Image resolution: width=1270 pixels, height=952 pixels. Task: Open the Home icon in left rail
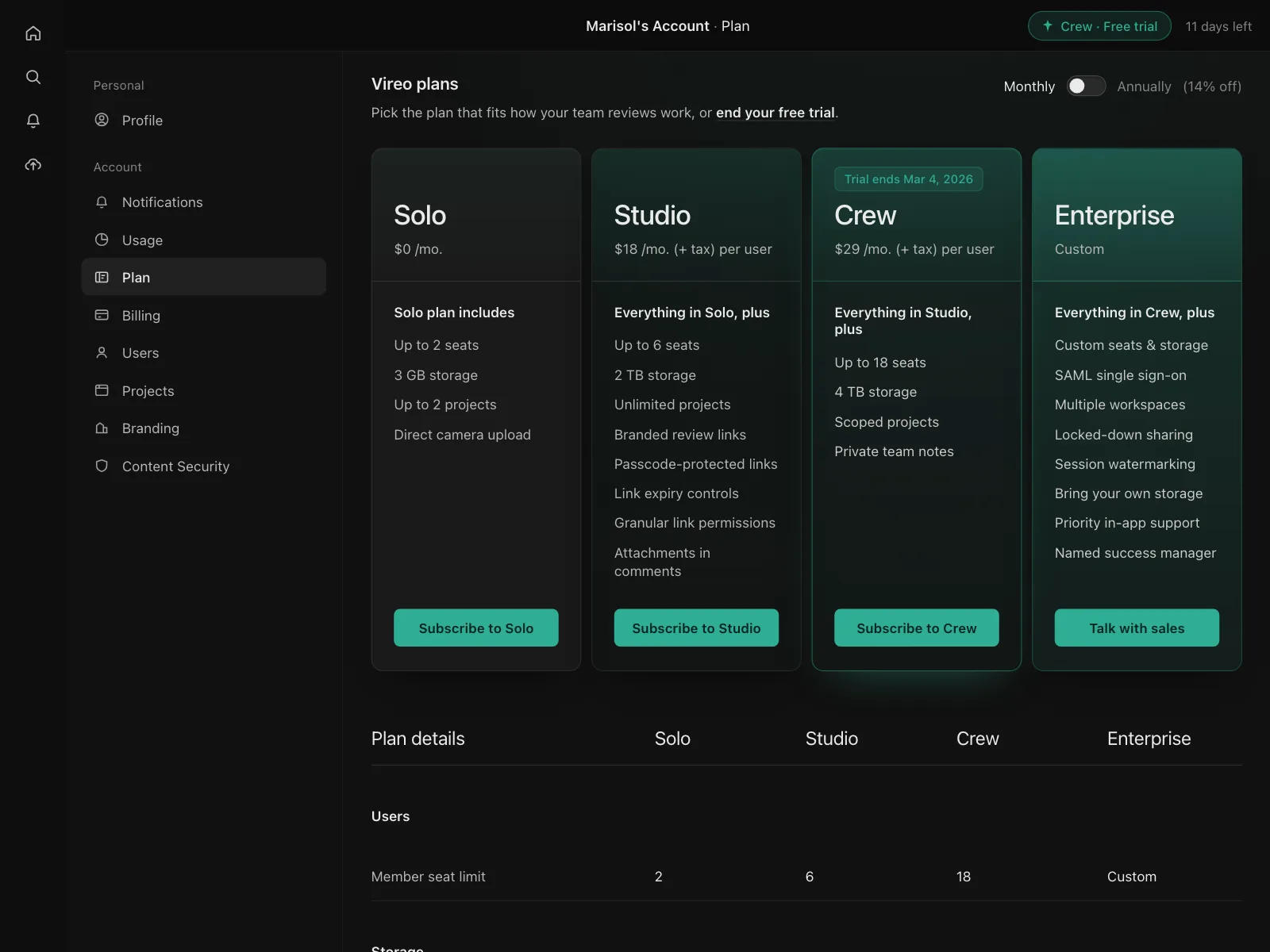(33, 33)
